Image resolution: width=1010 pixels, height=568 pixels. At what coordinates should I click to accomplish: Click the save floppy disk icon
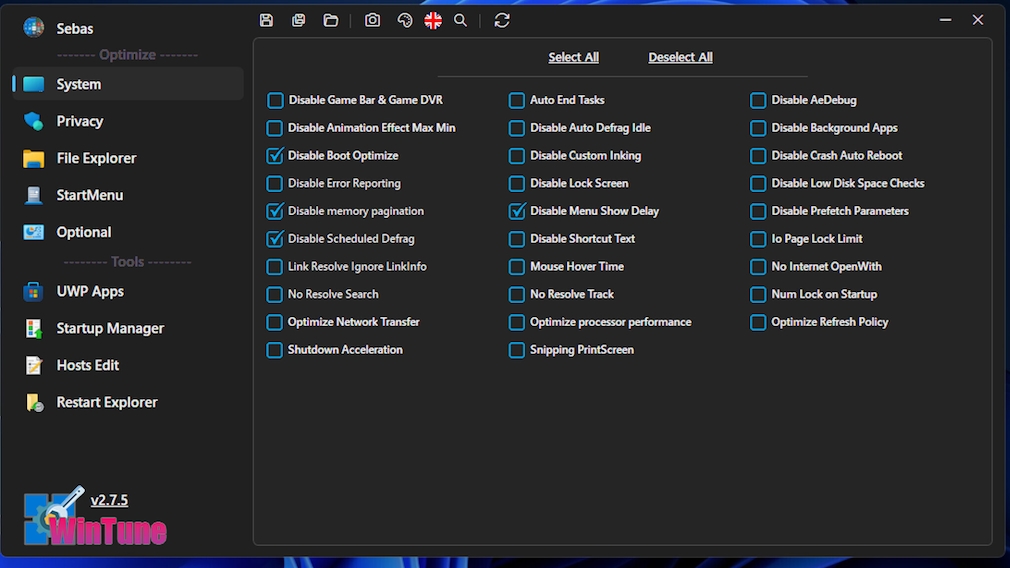[x=266, y=20]
